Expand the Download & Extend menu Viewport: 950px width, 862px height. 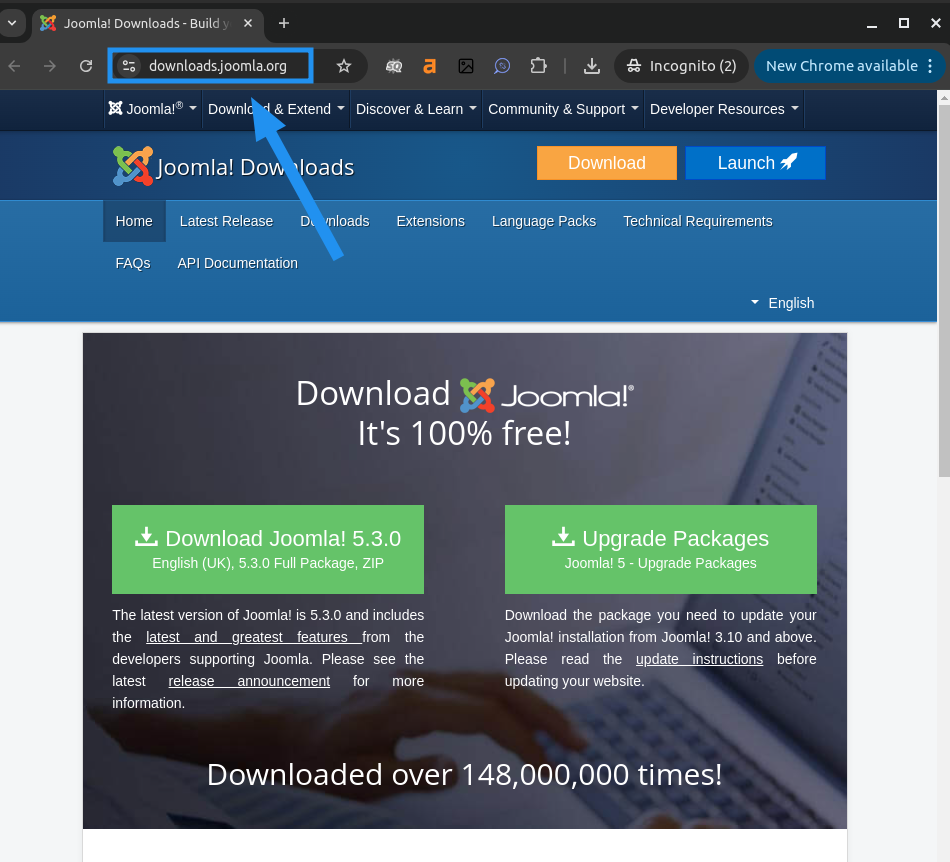(276, 109)
